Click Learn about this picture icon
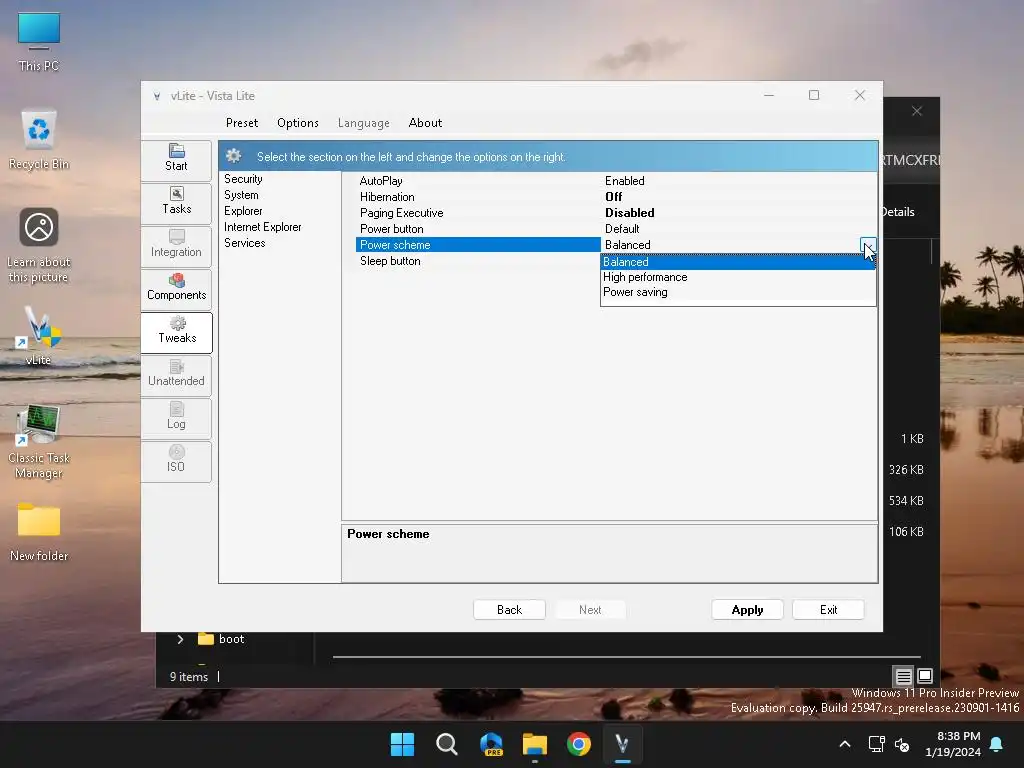 [x=39, y=246]
